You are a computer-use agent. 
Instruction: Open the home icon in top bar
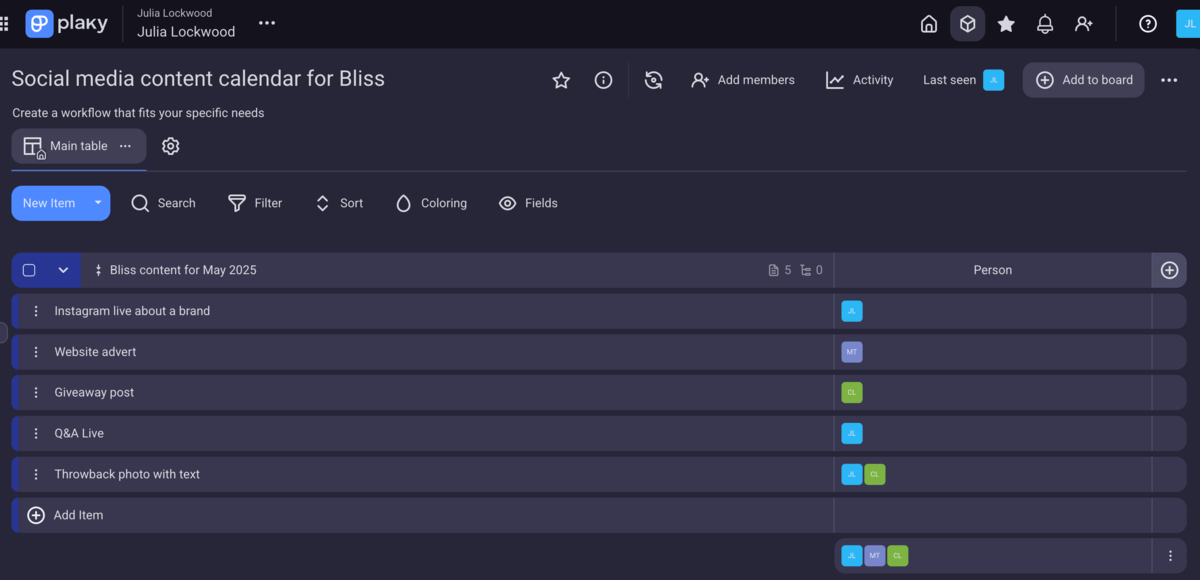click(x=929, y=24)
